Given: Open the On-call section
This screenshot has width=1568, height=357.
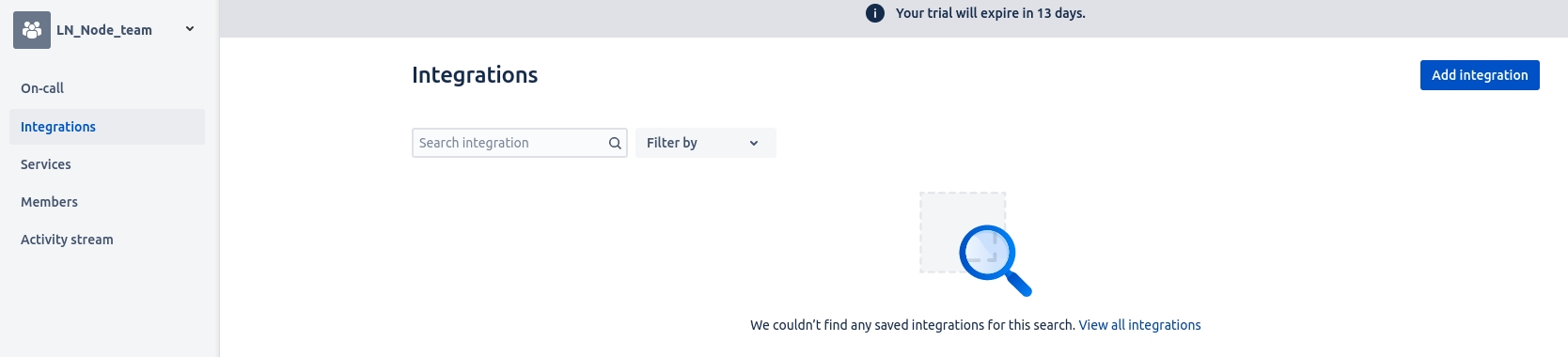Looking at the screenshot, I should [42, 88].
